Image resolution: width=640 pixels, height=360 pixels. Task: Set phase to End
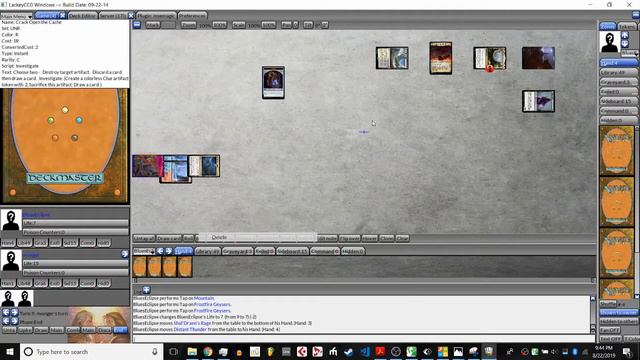click(120, 330)
